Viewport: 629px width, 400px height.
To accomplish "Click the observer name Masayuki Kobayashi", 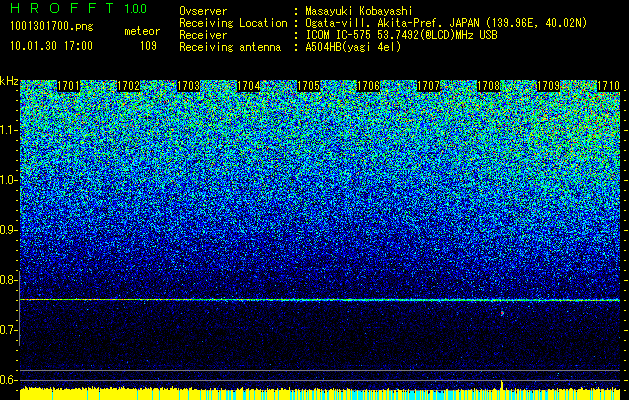I will [x=359, y=11].
